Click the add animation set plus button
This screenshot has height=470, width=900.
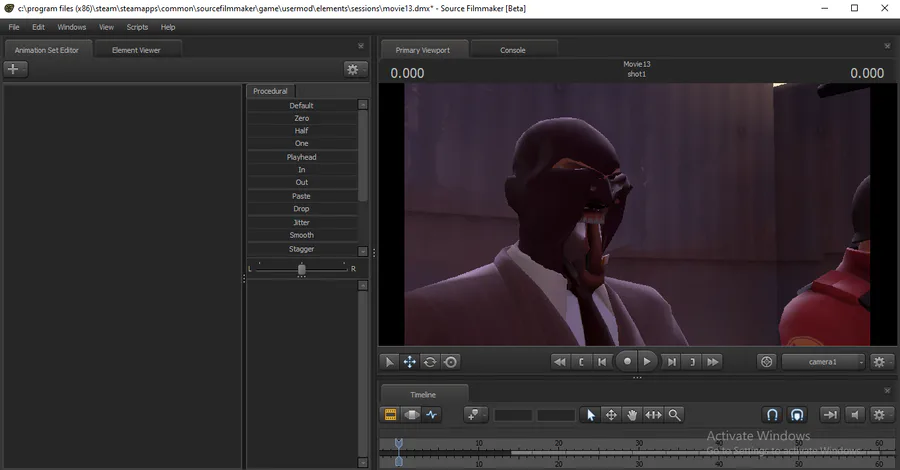pyautogui.click(x=15, y=69)
